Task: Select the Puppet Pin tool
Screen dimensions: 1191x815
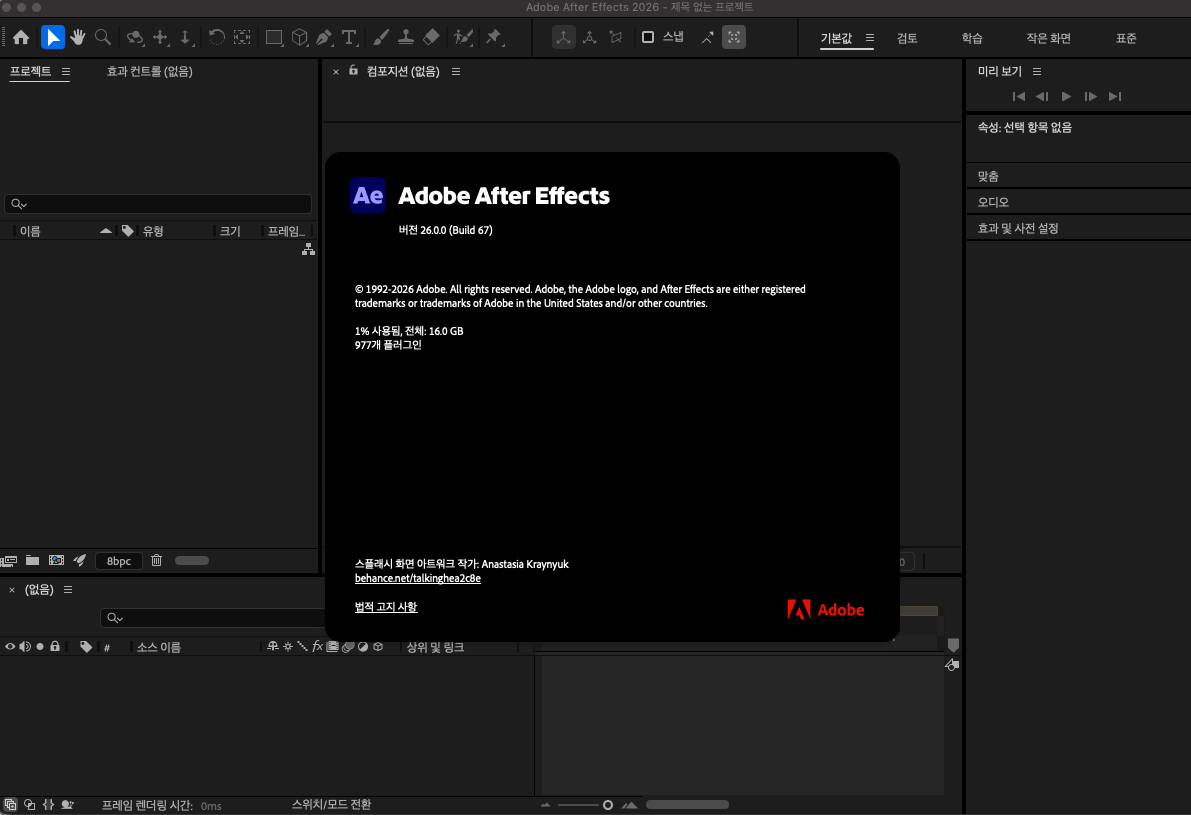Action: (x=493, y=38)
